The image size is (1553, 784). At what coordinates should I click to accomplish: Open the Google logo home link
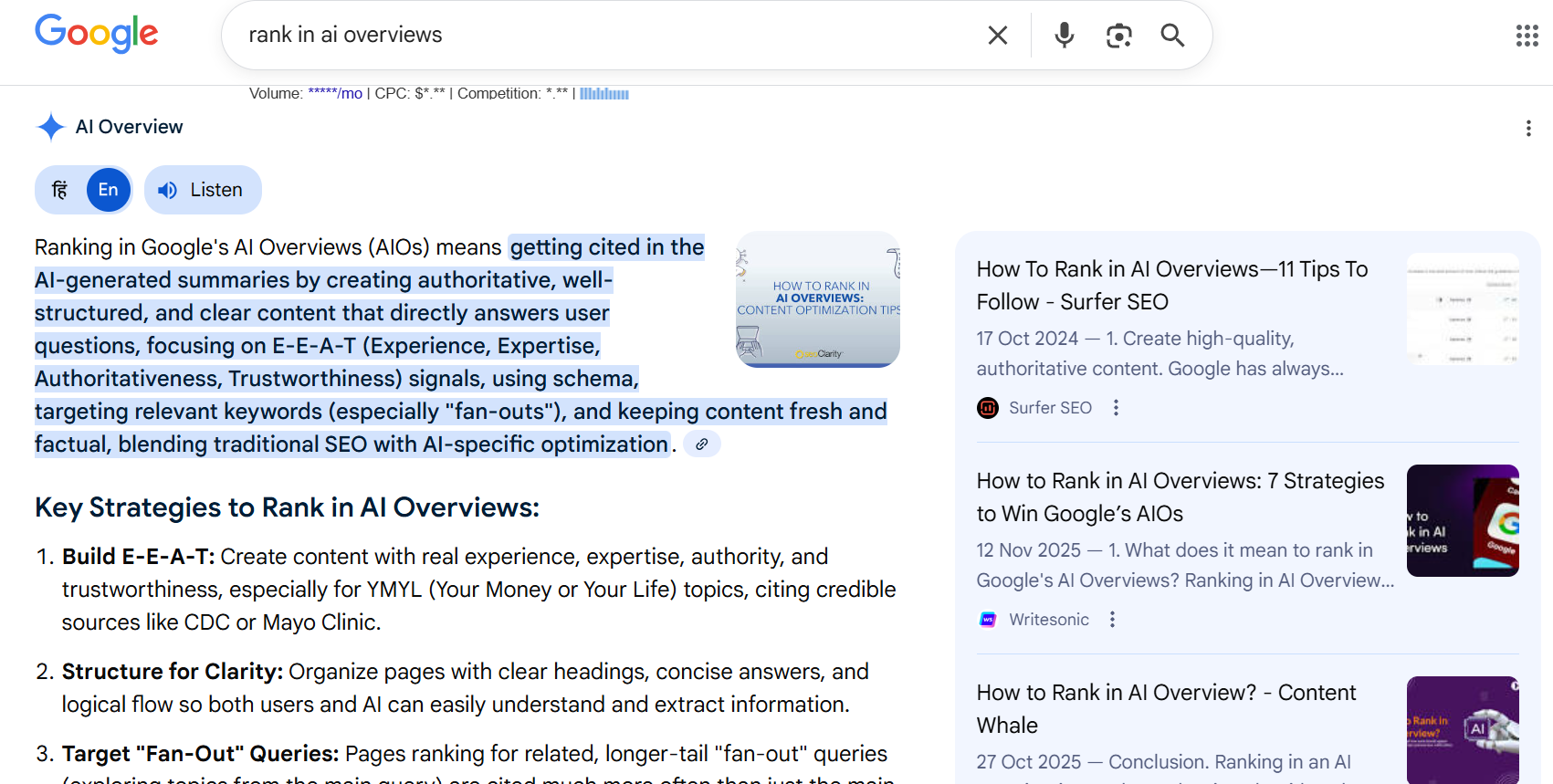(96, 34)
